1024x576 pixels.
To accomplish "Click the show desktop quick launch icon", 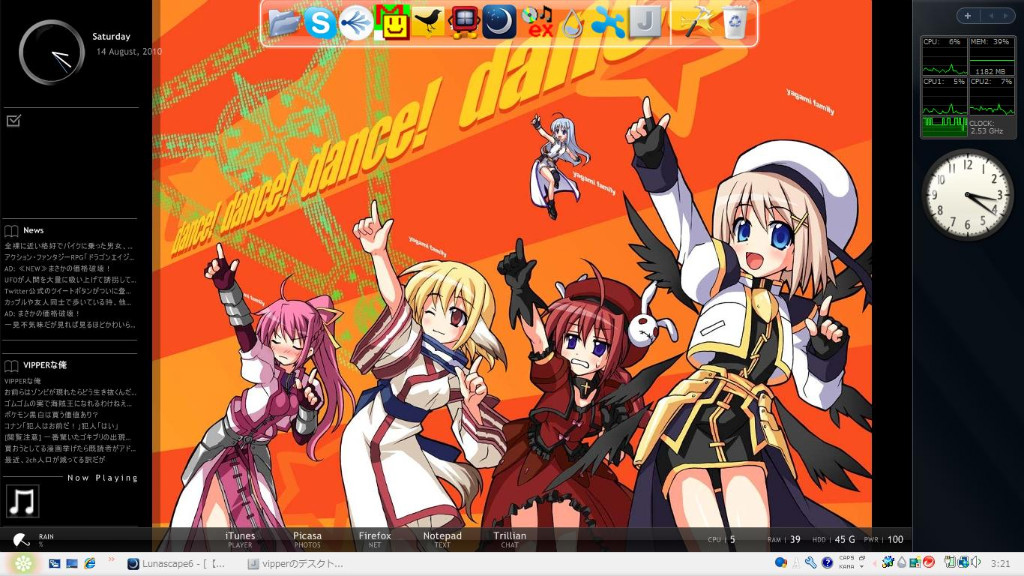I will (x=72, y=564).
